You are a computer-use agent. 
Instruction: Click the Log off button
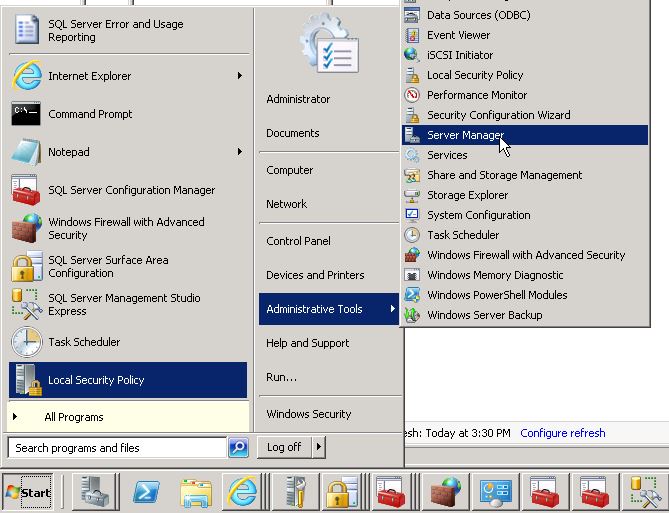click(x=284, y=447)
